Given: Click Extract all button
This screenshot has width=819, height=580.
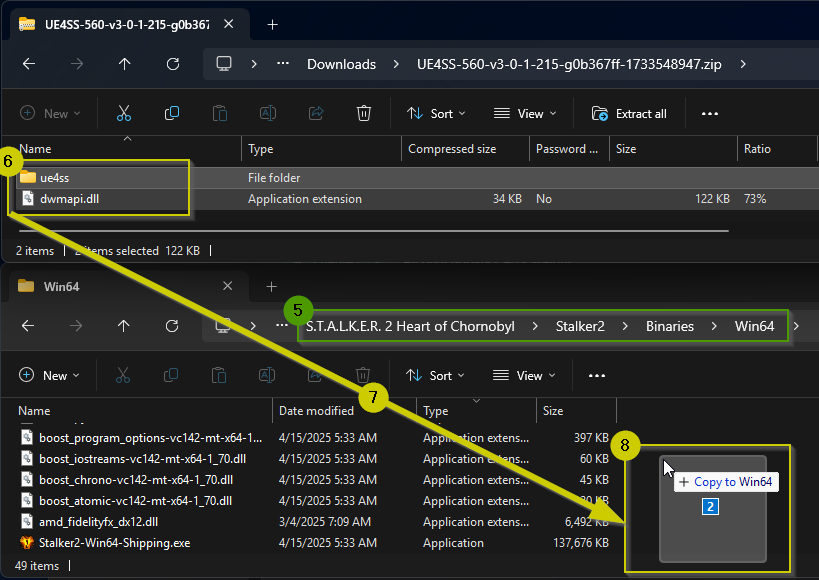Looking at the screenshot, I should (x=629, y=113).
